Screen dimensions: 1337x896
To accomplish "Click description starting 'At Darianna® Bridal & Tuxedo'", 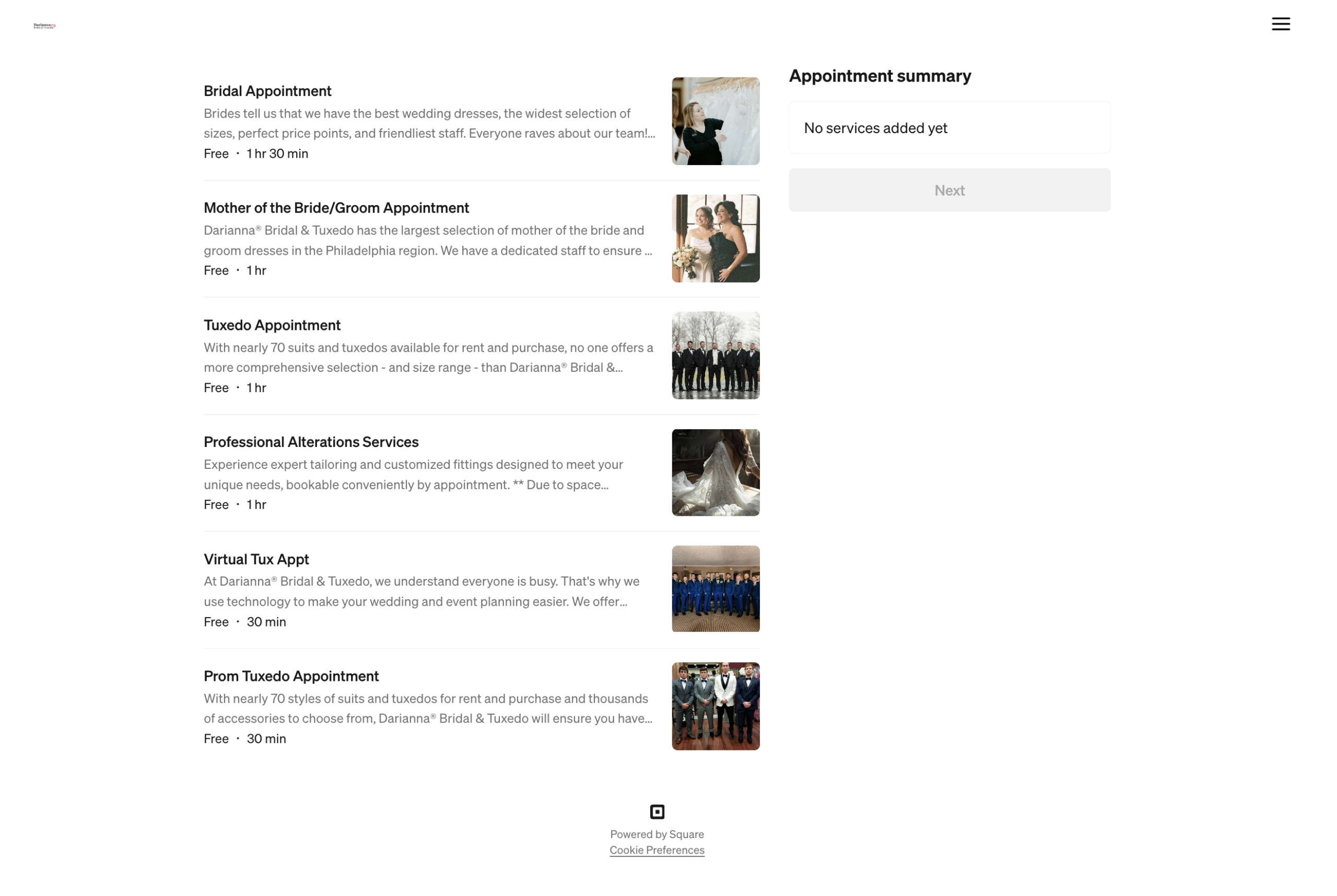I will (421, 592).
